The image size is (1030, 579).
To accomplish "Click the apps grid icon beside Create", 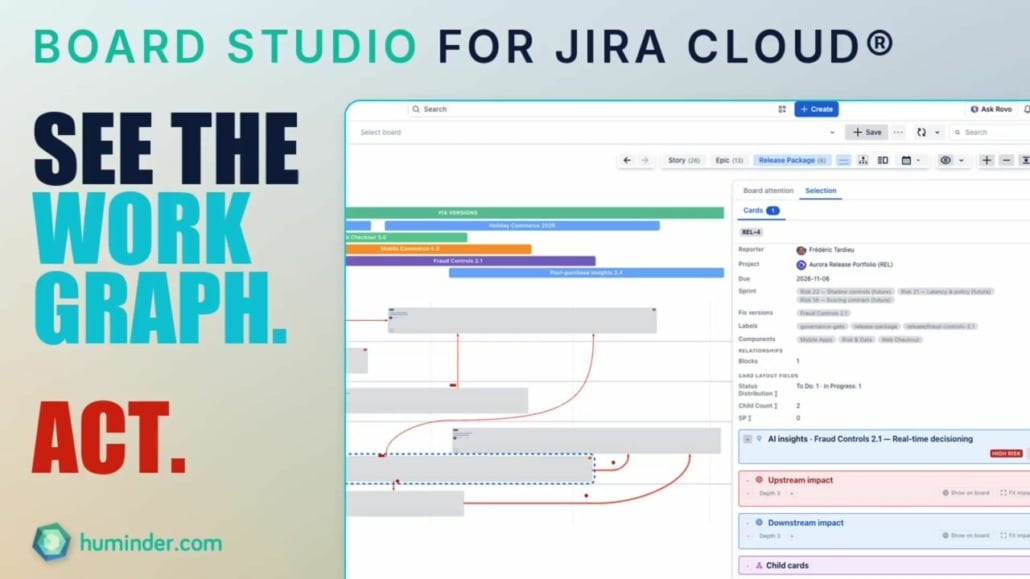I will point(782,109).
